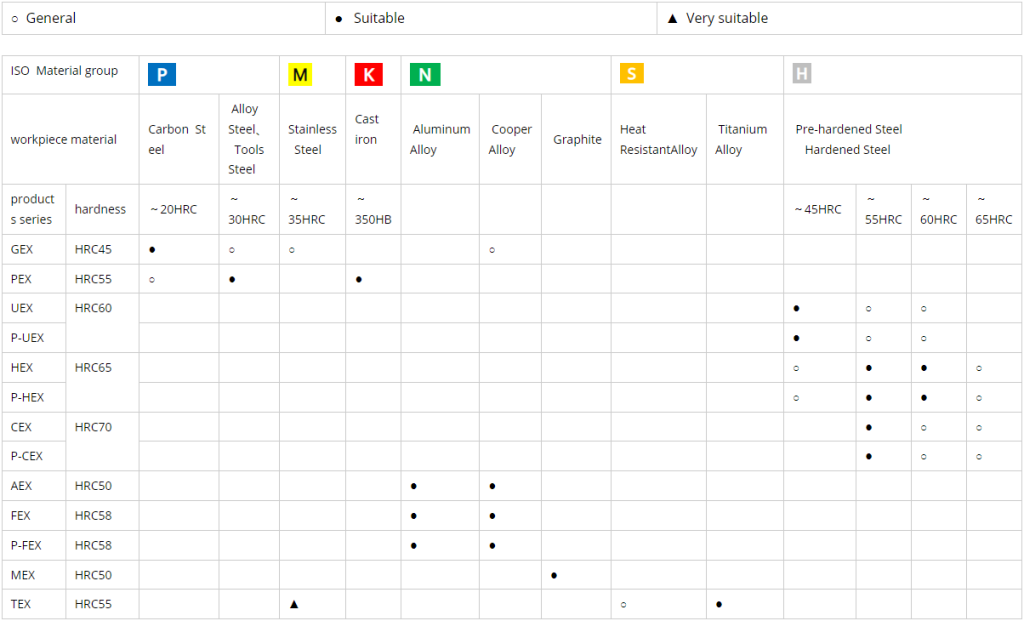Select the yellow M material group badge
Image resolution: width=1024 pixels, height=621 pixels.
pos(300,75)
